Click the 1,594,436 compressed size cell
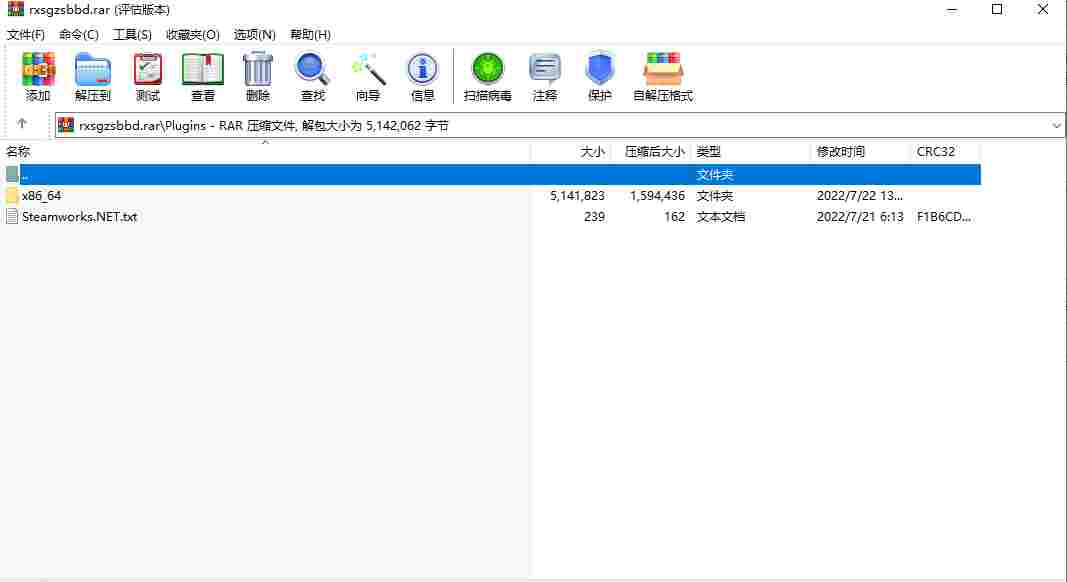Viewport: 1067px width, 582px height. pos(657,196)
